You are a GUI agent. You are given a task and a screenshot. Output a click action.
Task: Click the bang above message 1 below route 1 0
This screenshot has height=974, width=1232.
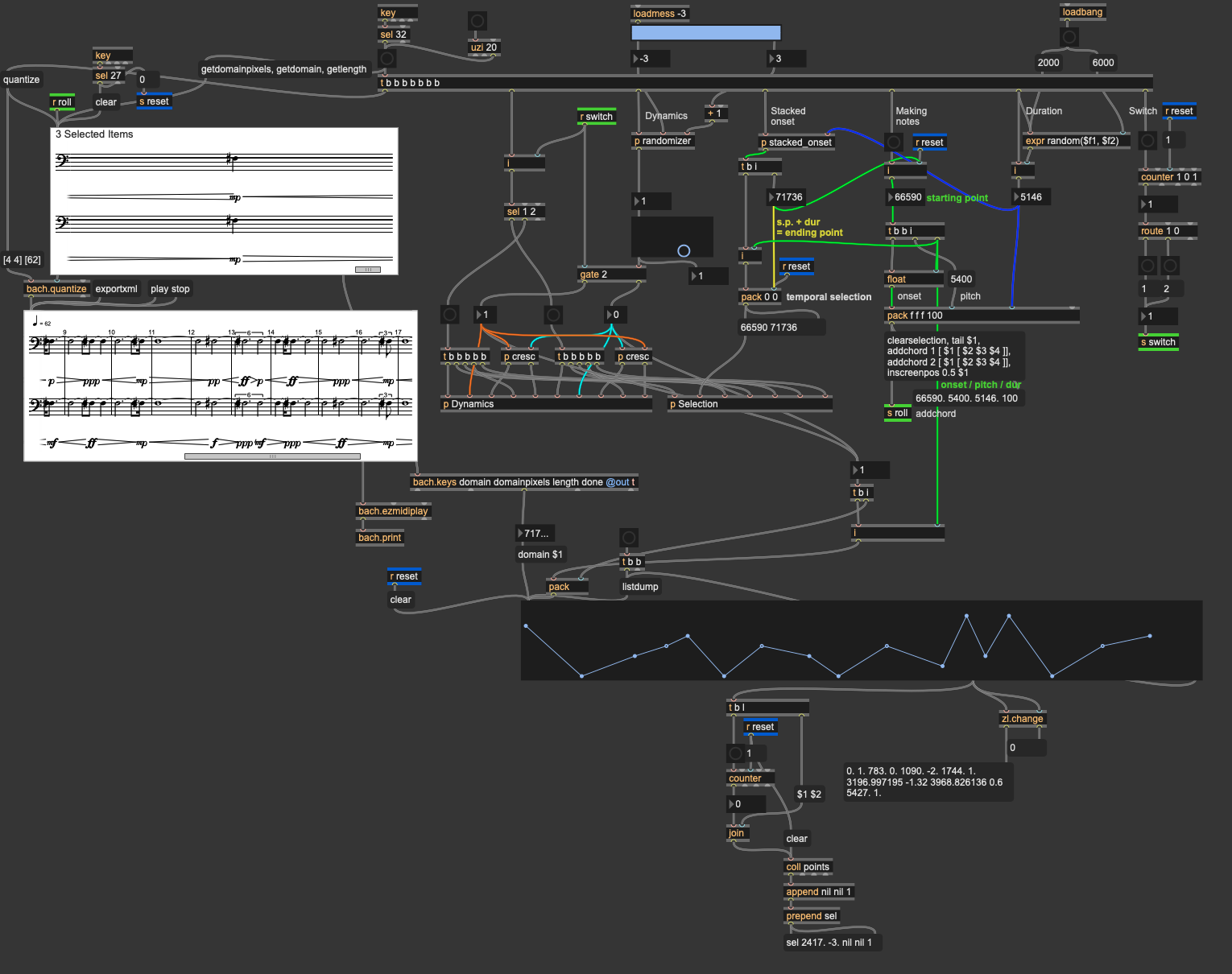(x=1148, y=266)
